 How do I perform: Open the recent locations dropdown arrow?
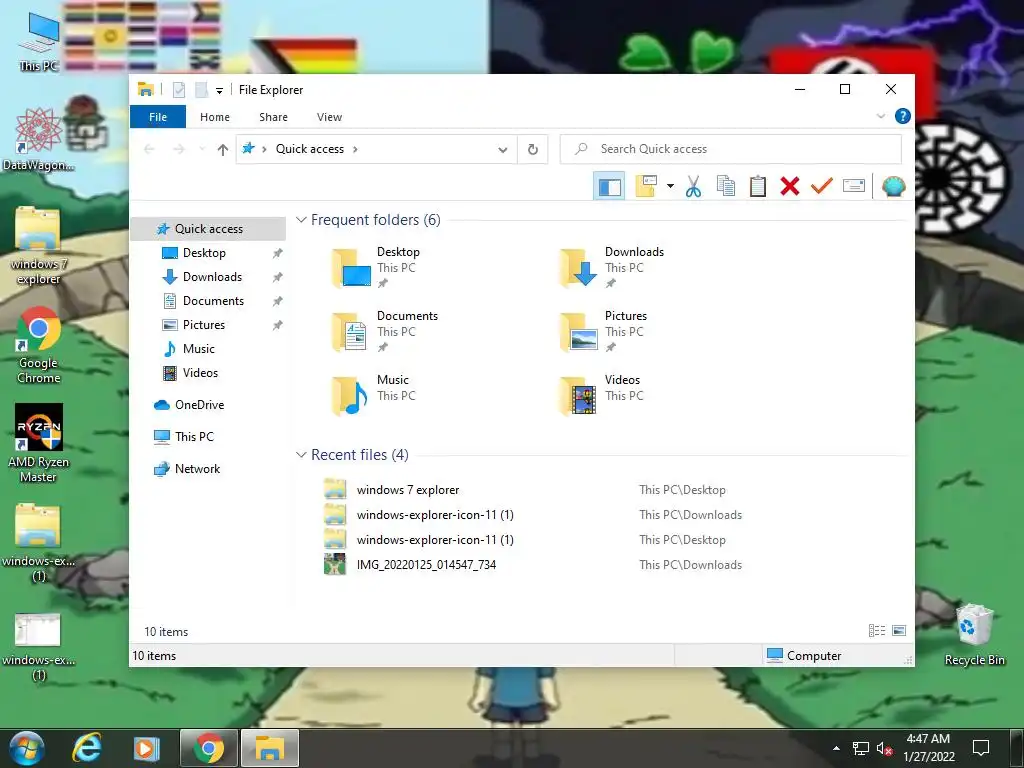click(202, 149)
